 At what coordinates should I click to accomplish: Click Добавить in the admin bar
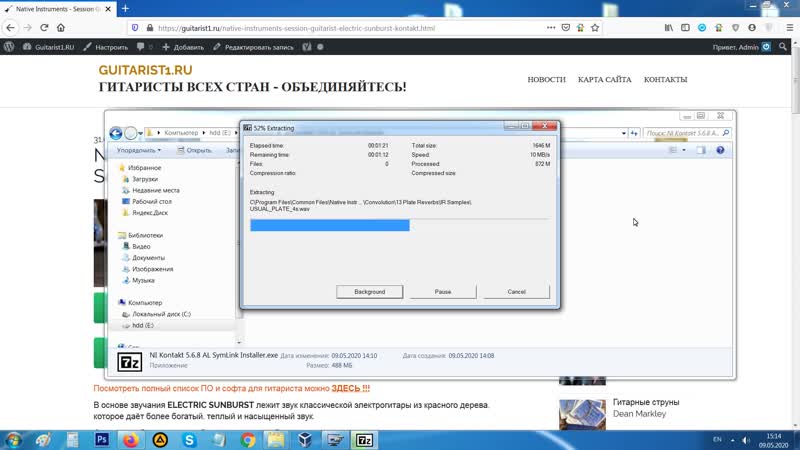[x=183, y=47]
